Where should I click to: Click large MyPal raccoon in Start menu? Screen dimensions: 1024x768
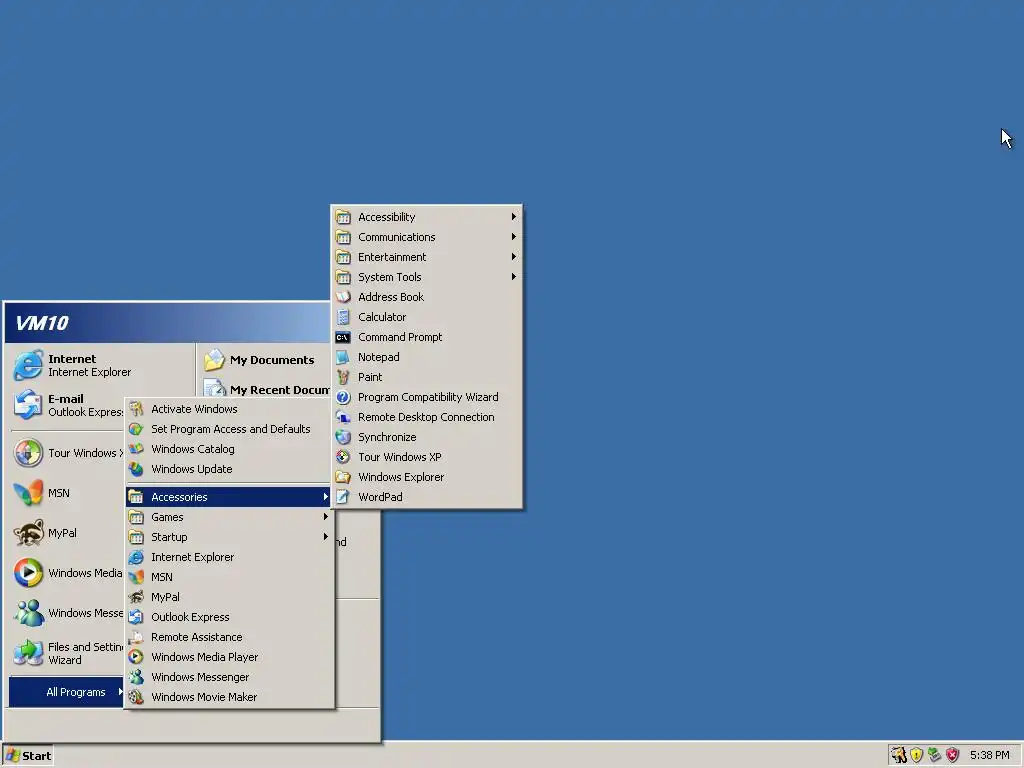pyautogui.click(x=28, y=533)
